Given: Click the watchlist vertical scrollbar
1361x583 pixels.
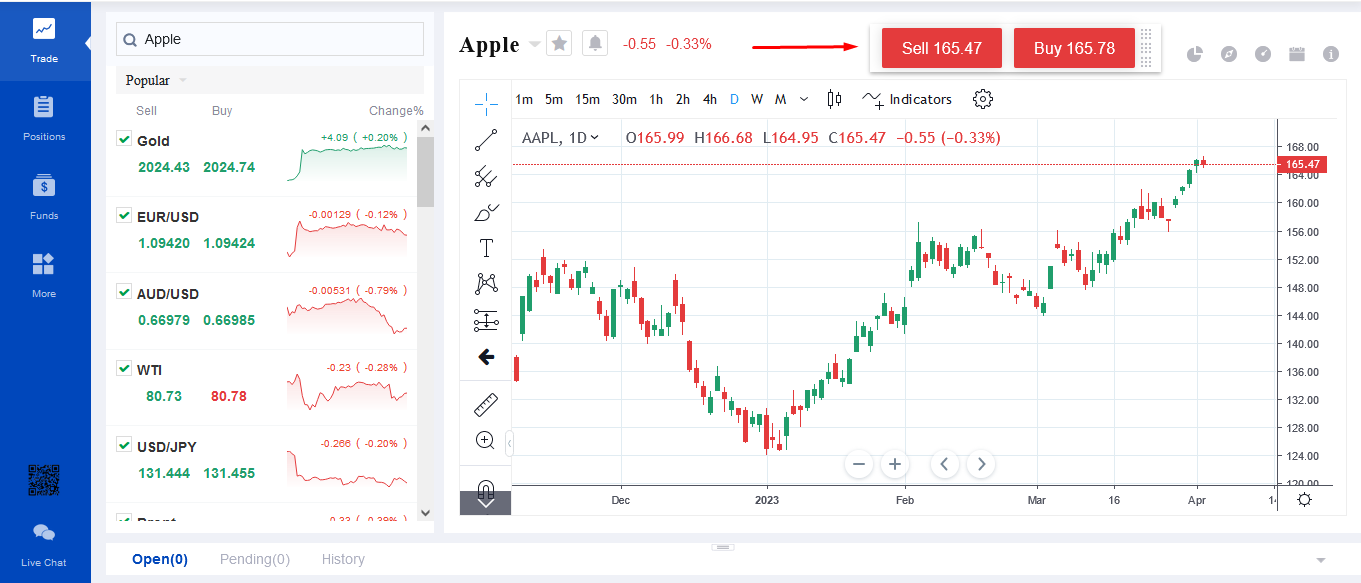Looking at the screenshot, I should (x=425, y=172).
